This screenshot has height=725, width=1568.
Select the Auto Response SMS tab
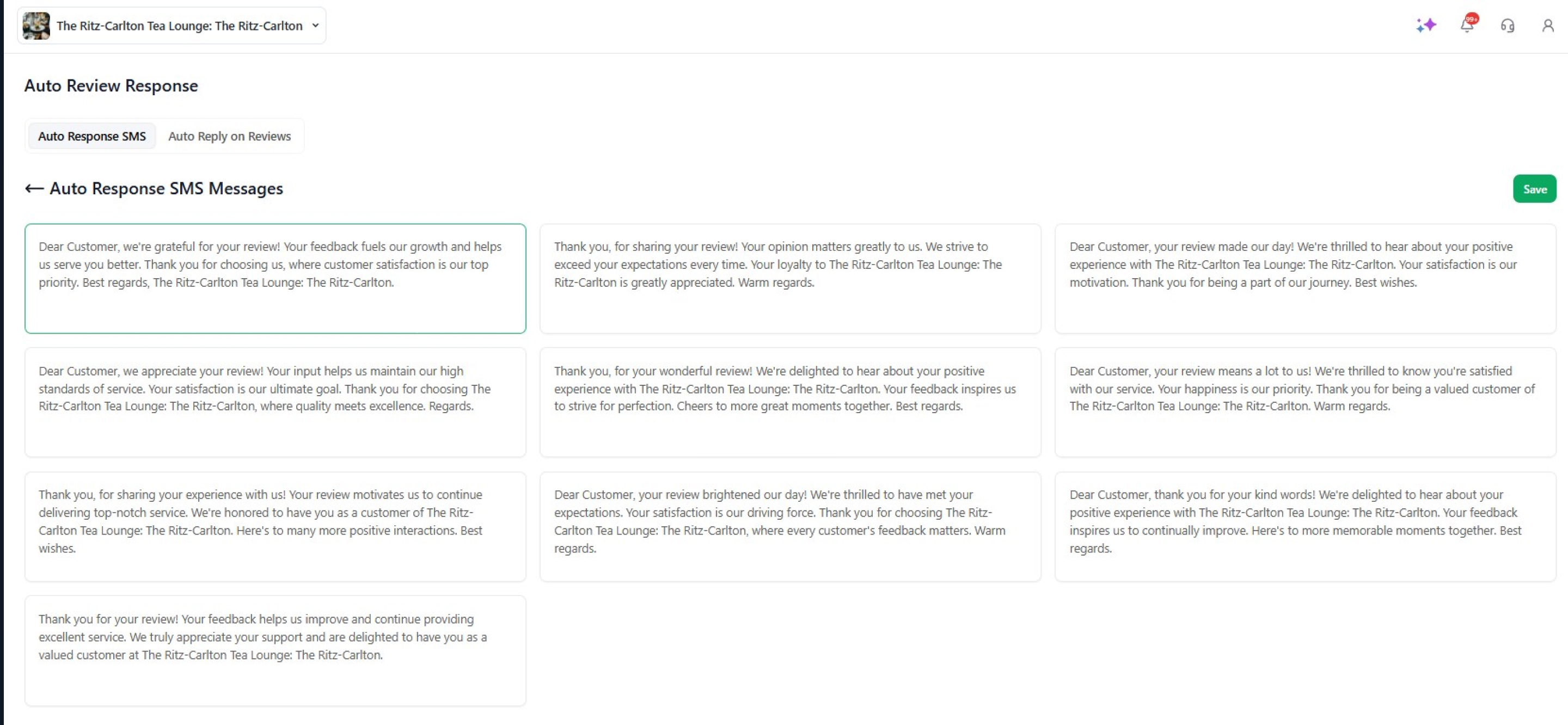(92, 137)
